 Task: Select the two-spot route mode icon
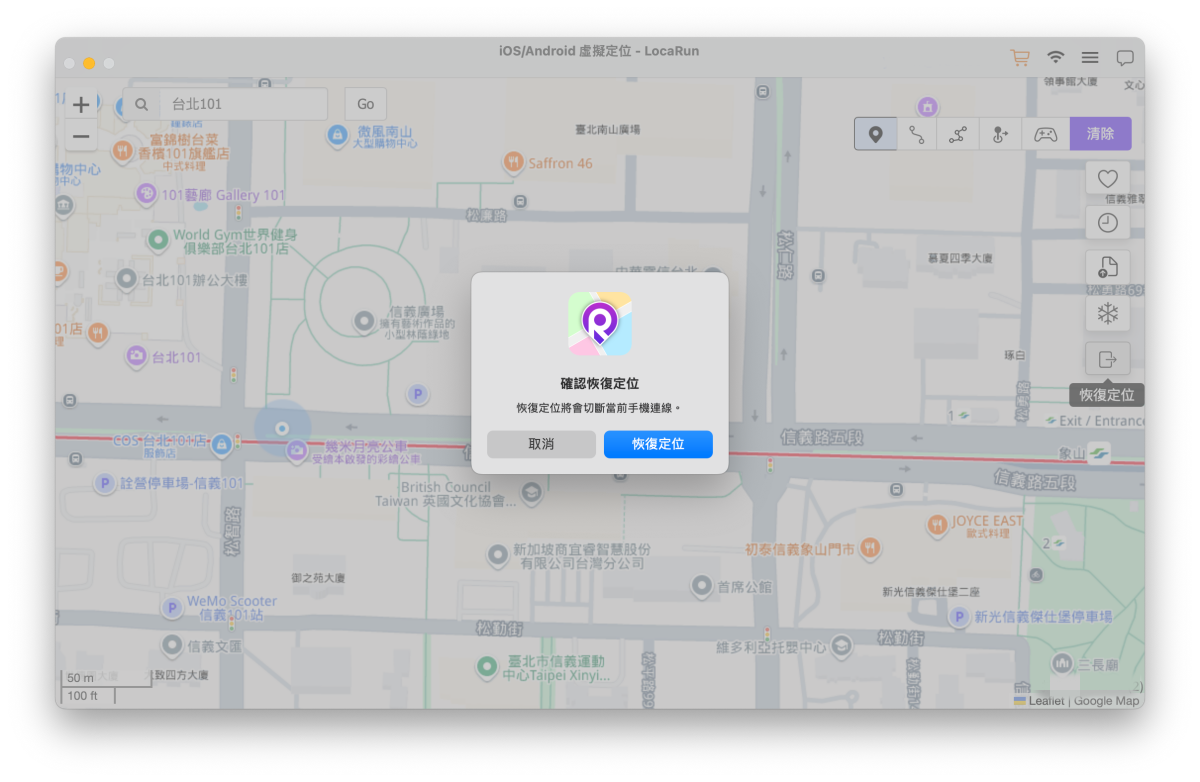coord(917,134)
